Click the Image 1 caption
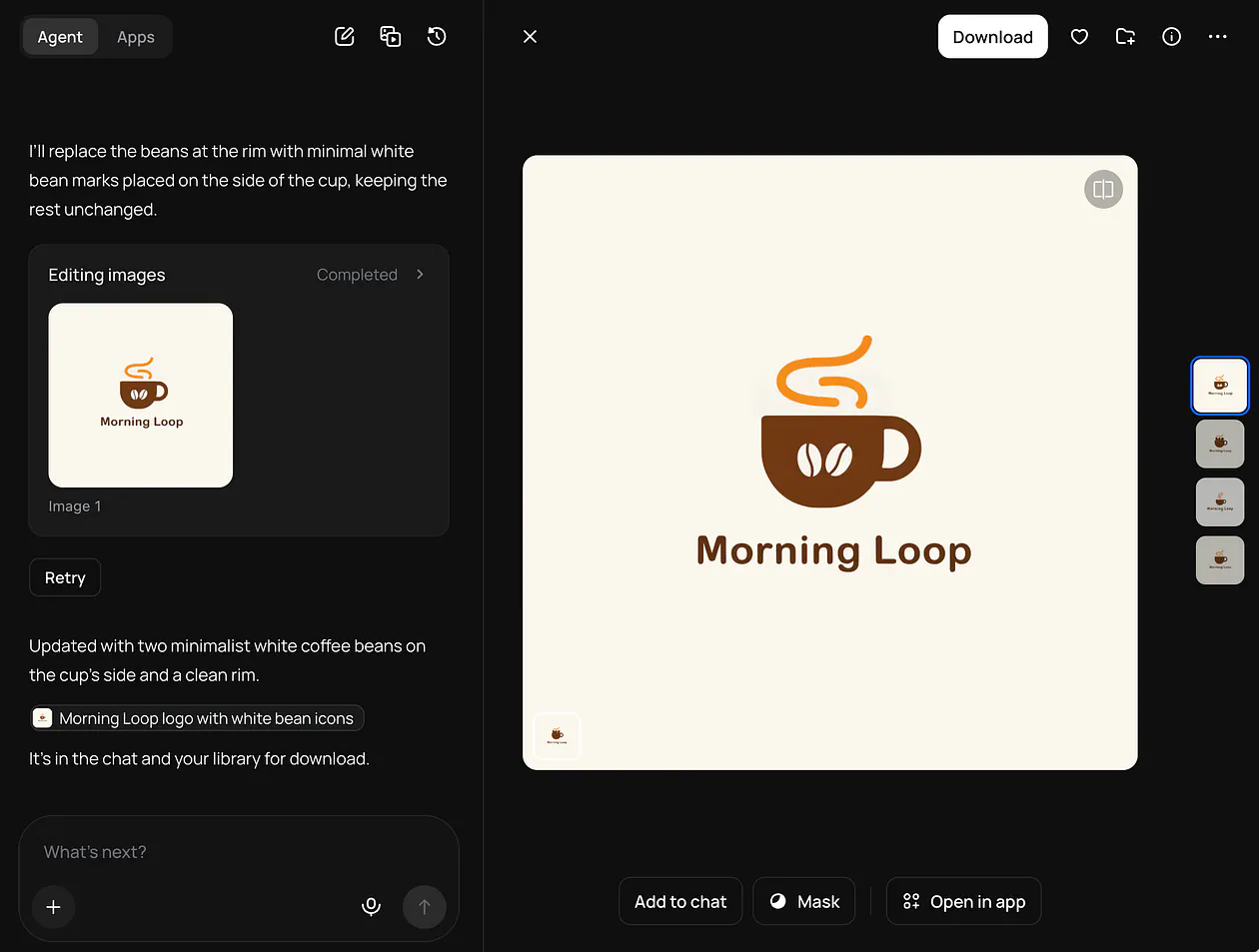This screenshot has height=952, width=1259. coord(75,506)
